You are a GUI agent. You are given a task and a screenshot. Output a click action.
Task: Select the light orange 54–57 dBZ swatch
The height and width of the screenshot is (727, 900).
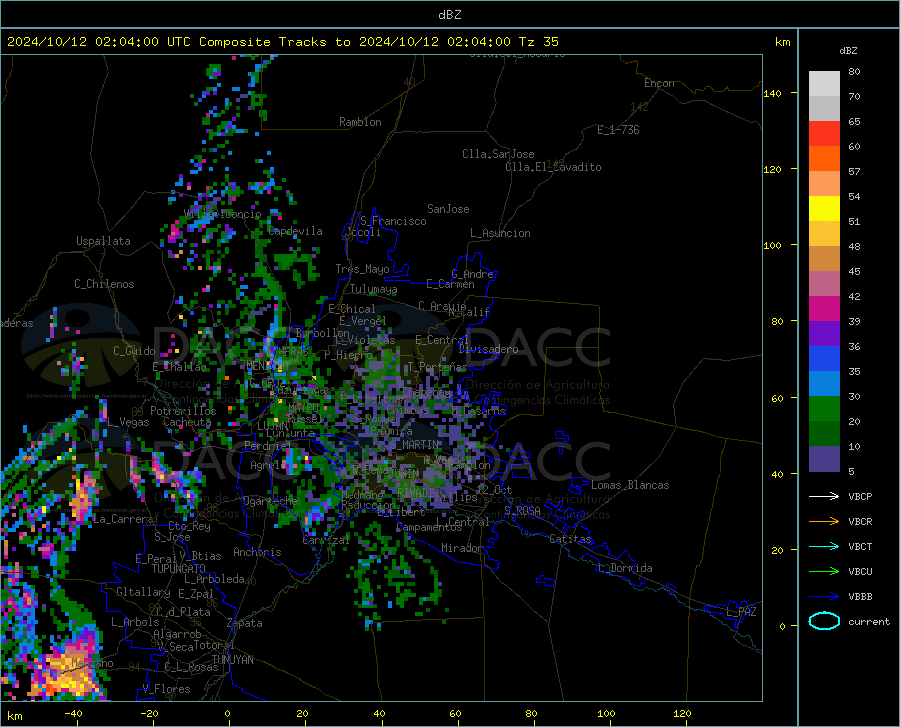(824, 184)
